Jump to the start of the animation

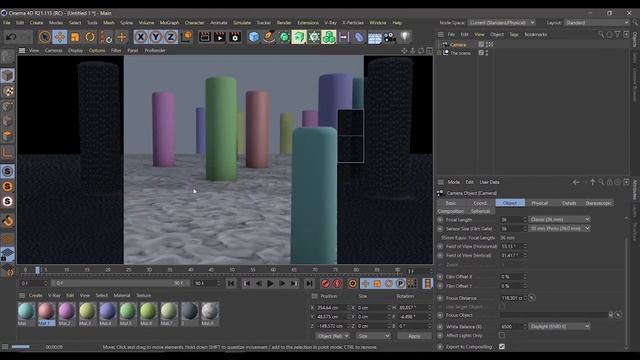pos(231,283)
